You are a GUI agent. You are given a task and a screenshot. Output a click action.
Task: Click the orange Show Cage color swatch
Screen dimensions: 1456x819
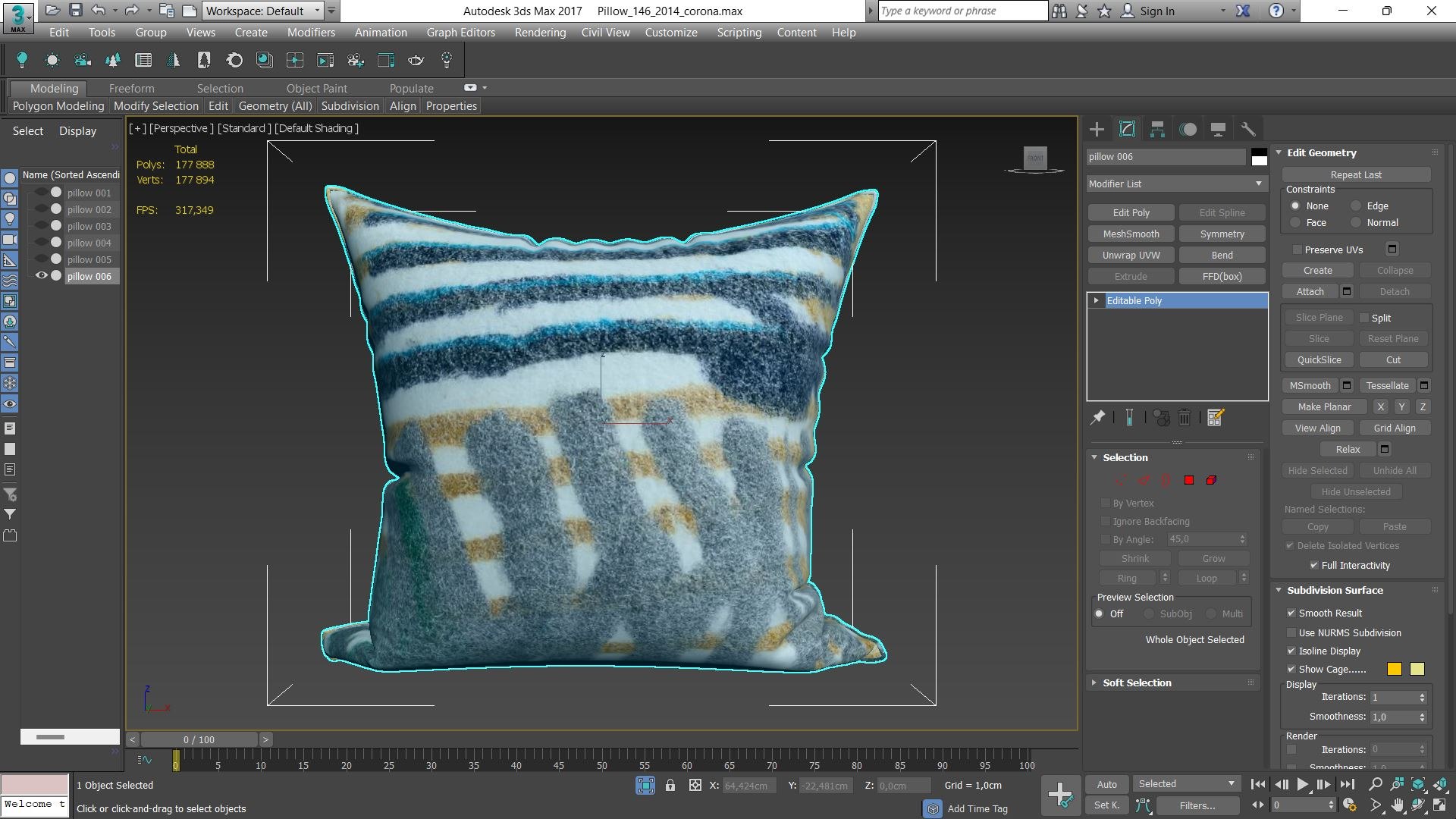(x=1394, y=669)
